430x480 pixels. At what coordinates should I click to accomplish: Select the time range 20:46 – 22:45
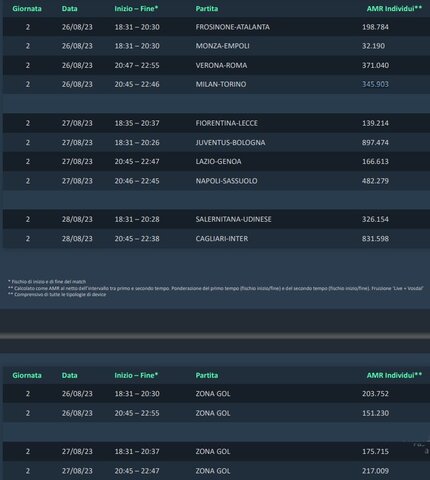point(137,181)
